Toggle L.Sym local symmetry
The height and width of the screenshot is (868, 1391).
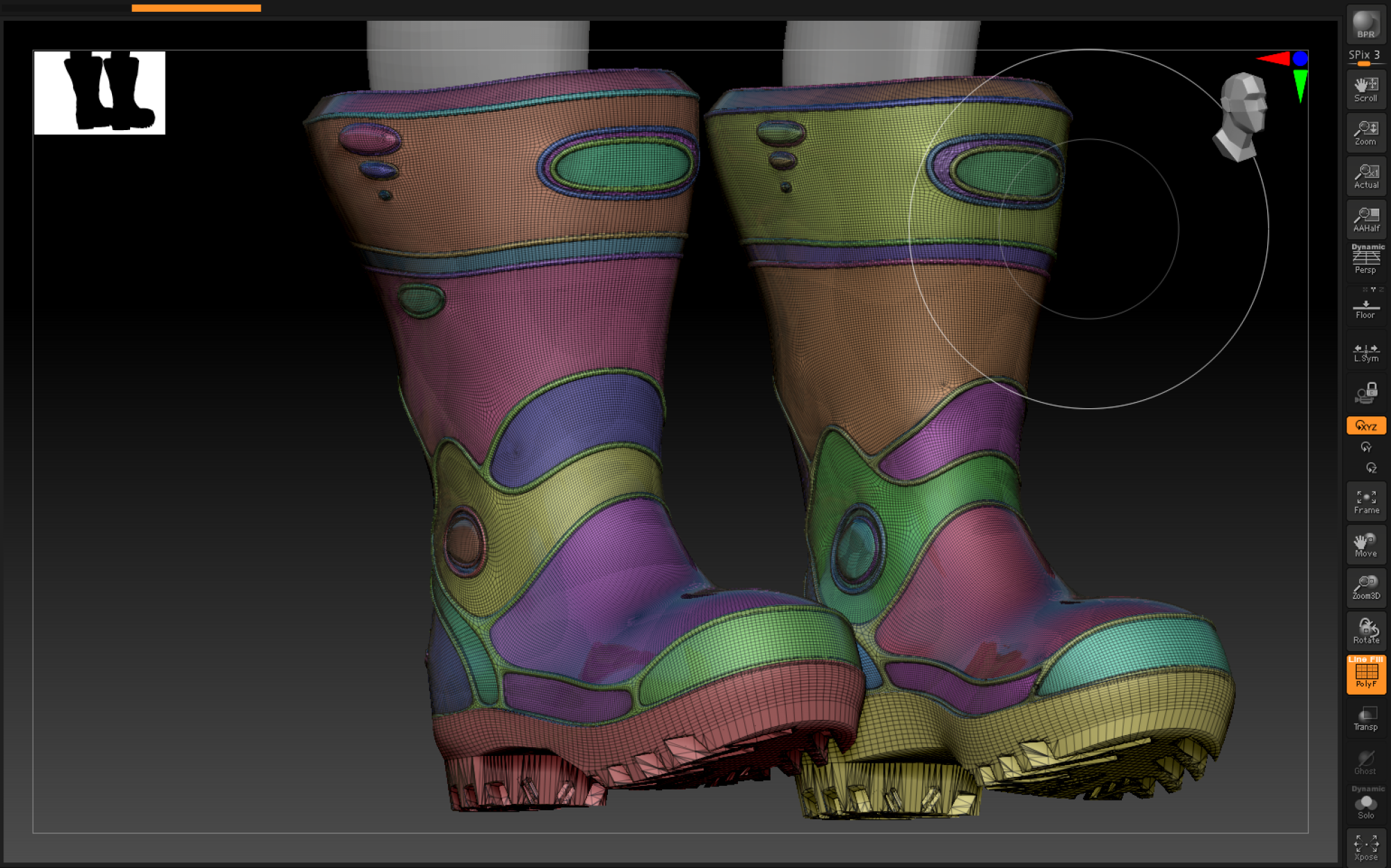1366,352
